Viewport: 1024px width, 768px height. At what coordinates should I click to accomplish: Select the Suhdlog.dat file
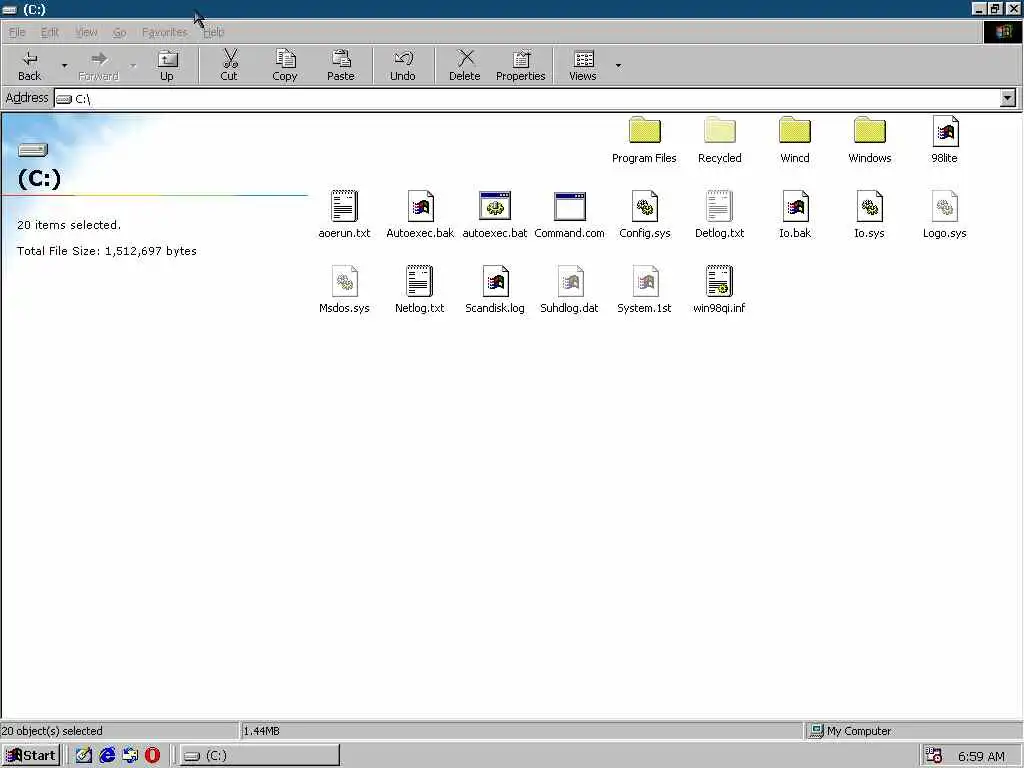point(569,290)
